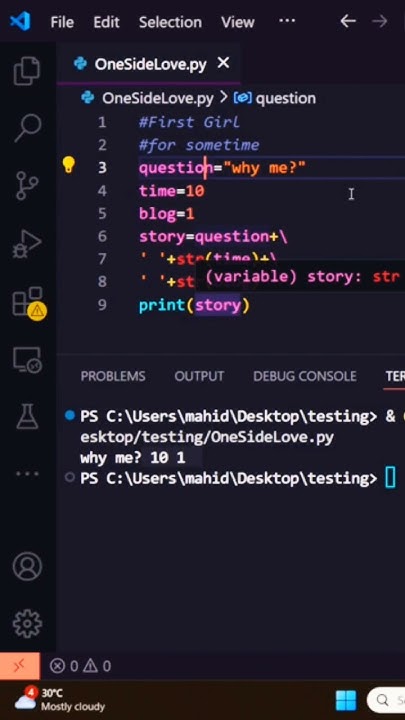405x720 pixels.
Task: Open errors and warnings count in status bar
Action: pos(80,666)
